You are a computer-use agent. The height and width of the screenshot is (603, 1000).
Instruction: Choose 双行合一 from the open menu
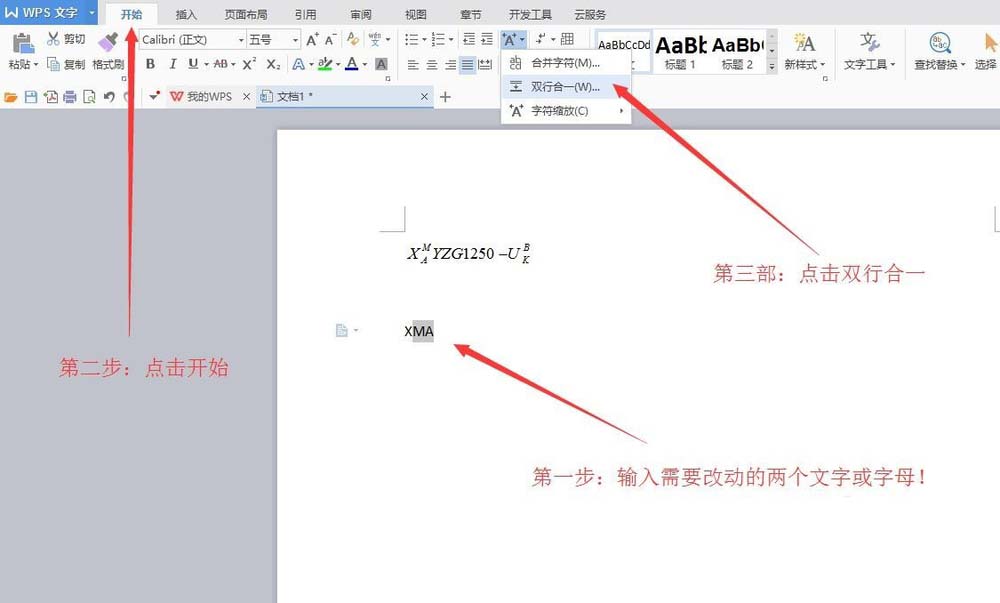[565, 86]
